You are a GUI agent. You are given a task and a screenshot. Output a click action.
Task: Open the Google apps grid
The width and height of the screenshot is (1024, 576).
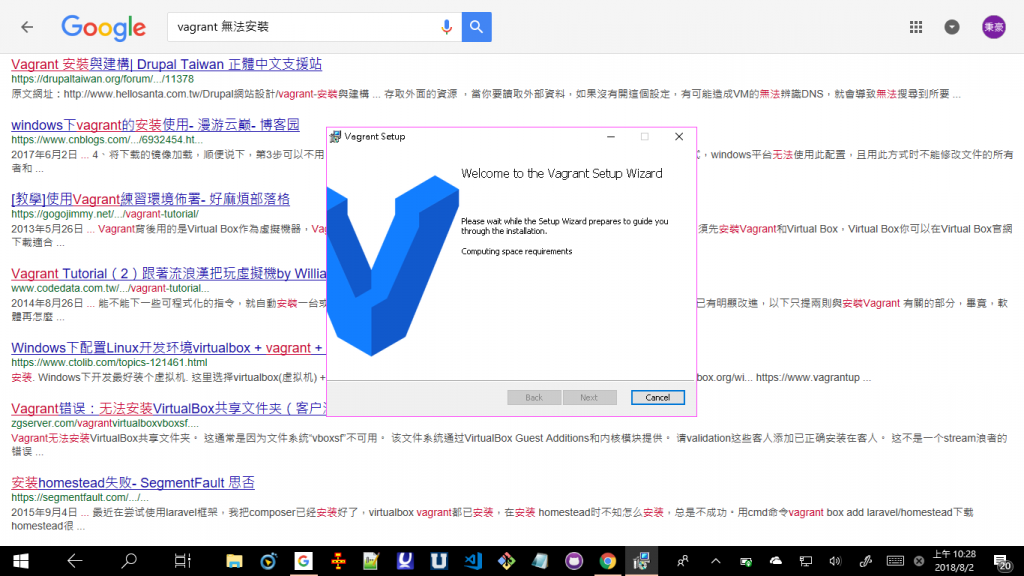tap(916, 27)
